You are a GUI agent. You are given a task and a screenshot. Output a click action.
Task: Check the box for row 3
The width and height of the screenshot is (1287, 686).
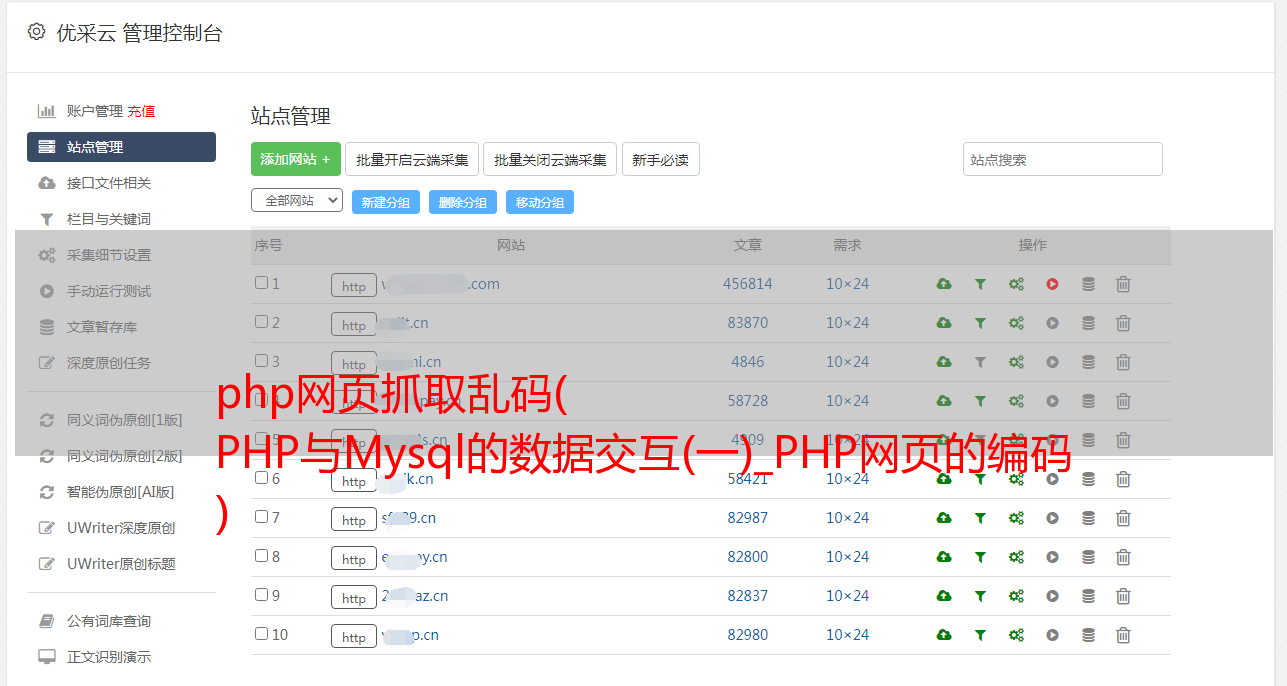[261, 361]
